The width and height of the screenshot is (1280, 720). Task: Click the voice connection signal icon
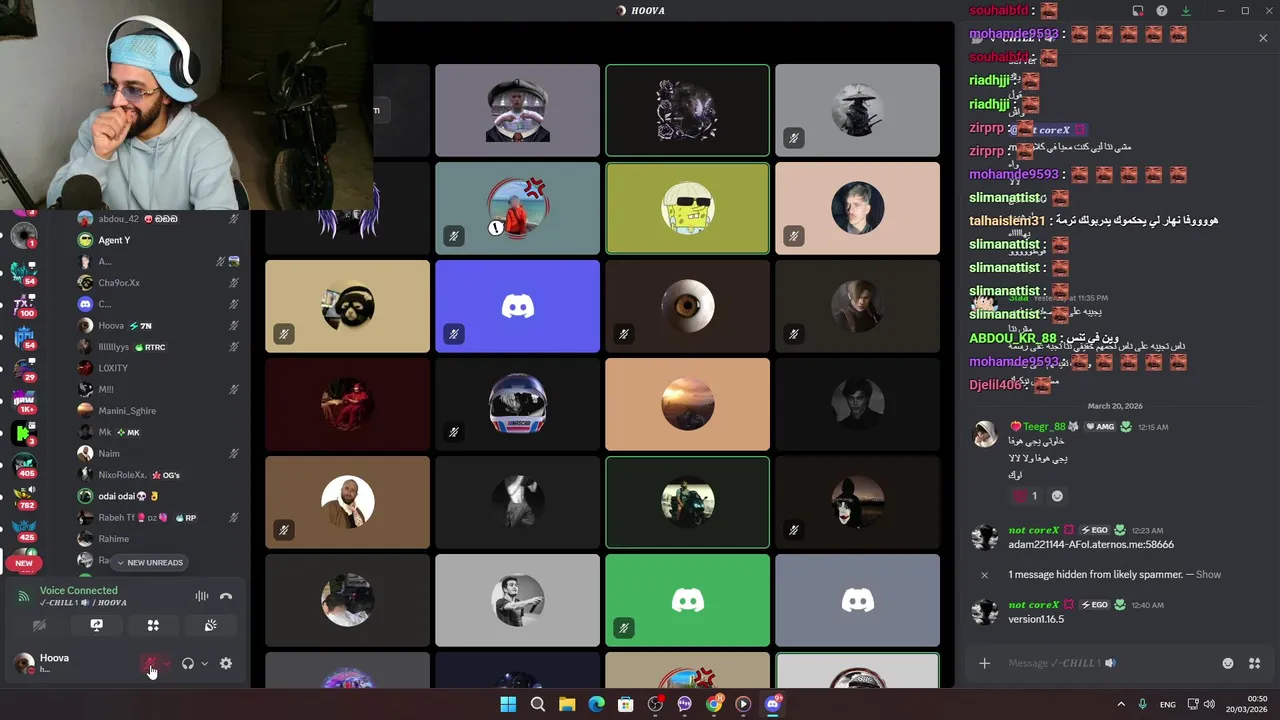(24, 596)
